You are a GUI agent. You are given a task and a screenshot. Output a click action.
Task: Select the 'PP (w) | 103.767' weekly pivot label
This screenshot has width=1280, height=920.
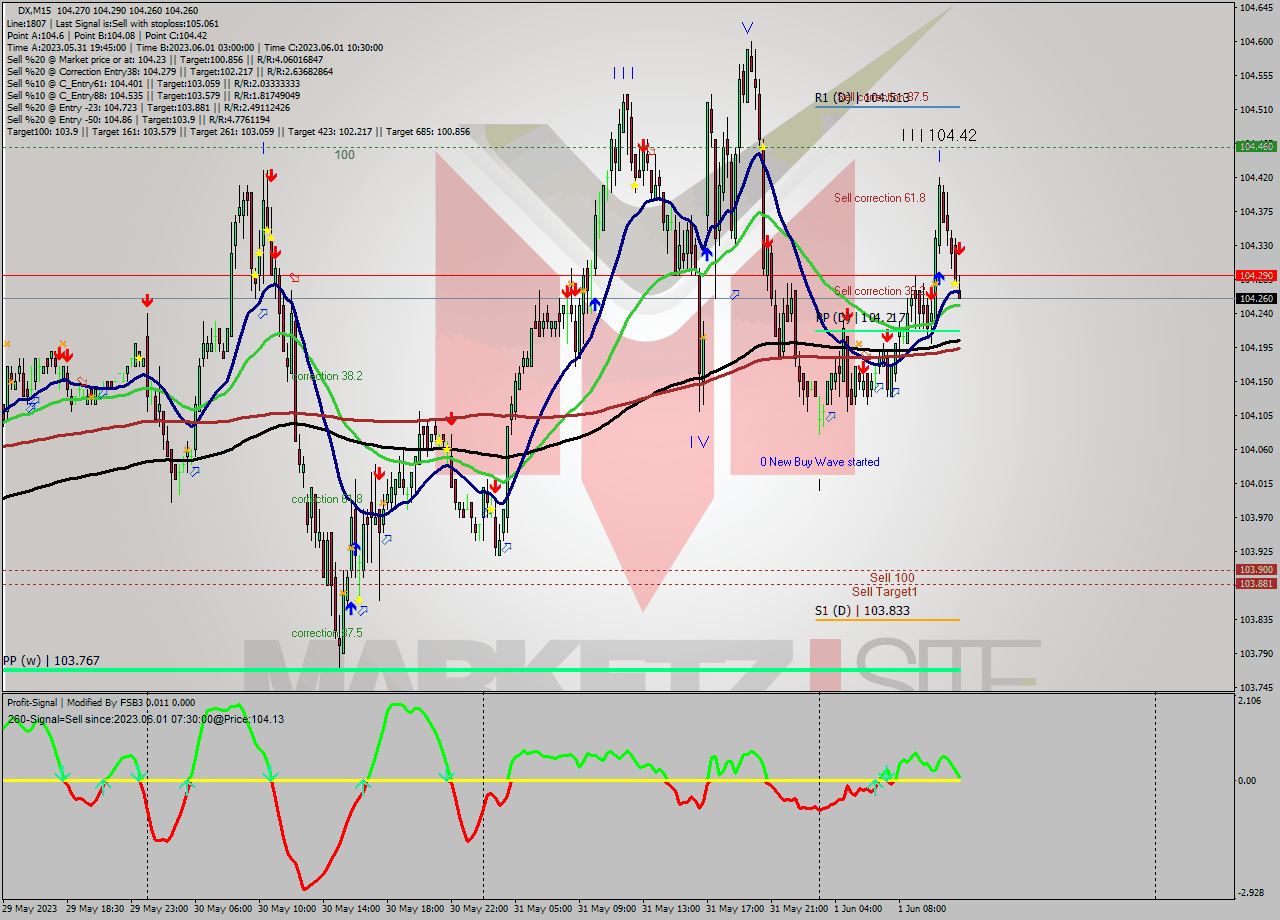(x=51, y=660)
